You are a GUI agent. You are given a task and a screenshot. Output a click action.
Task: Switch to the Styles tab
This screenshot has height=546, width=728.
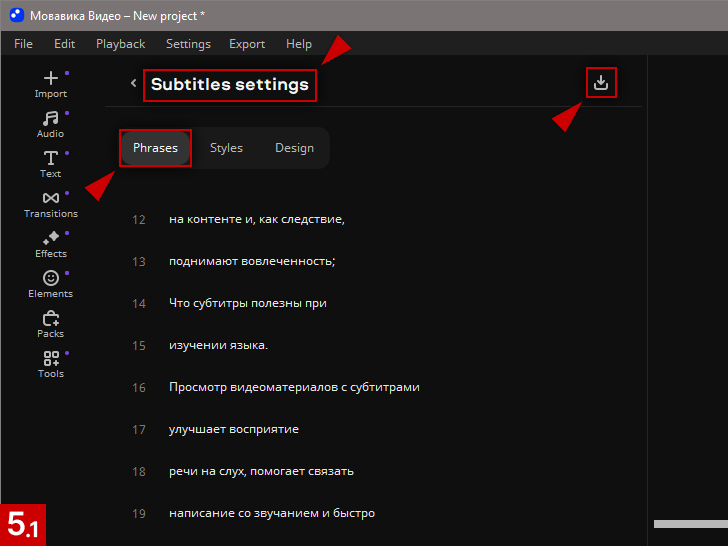click(x=226, y=148)
